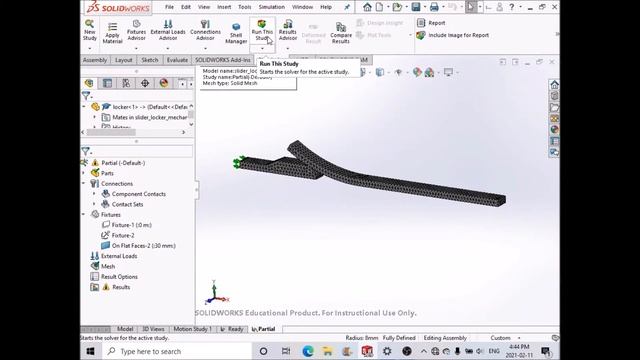This screenshot has height=360, width=640.
Task: Save the document with the floppy icon
Action: point(416,7)
